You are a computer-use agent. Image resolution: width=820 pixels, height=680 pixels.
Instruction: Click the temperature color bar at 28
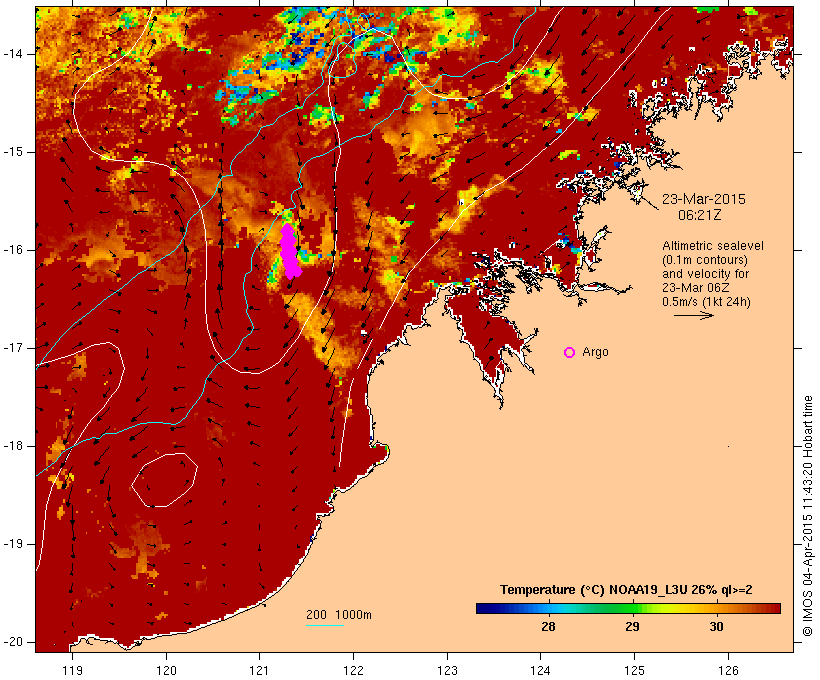tap(548, 608)
